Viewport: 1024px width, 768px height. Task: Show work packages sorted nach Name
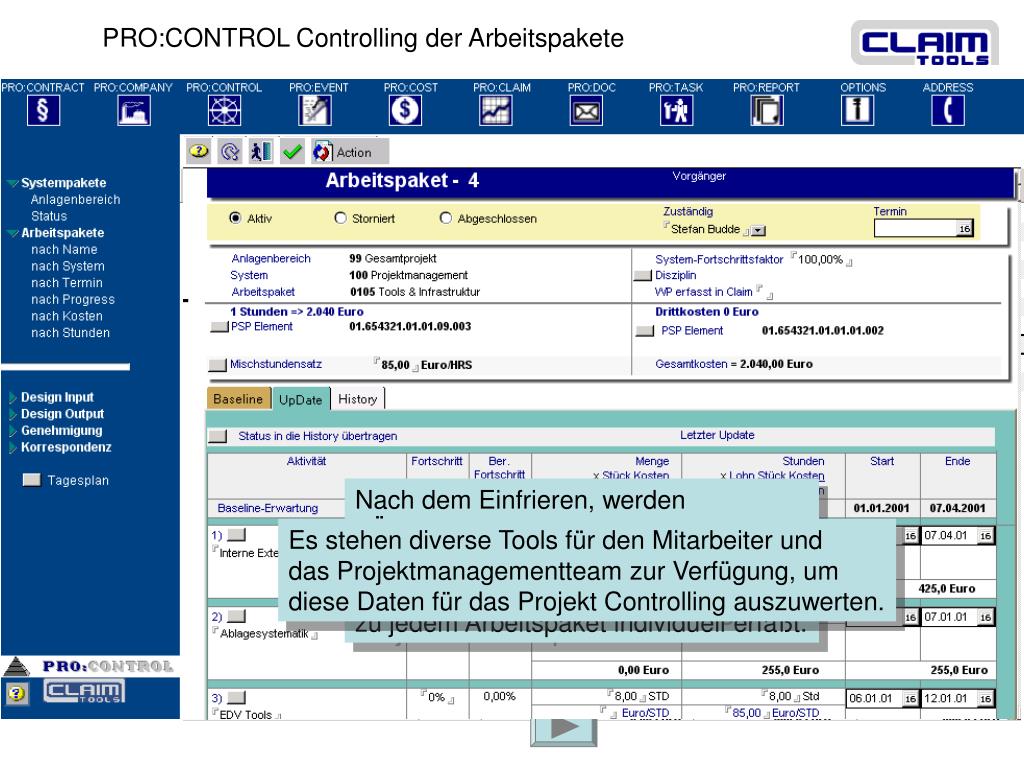click(x=64, y=249)
